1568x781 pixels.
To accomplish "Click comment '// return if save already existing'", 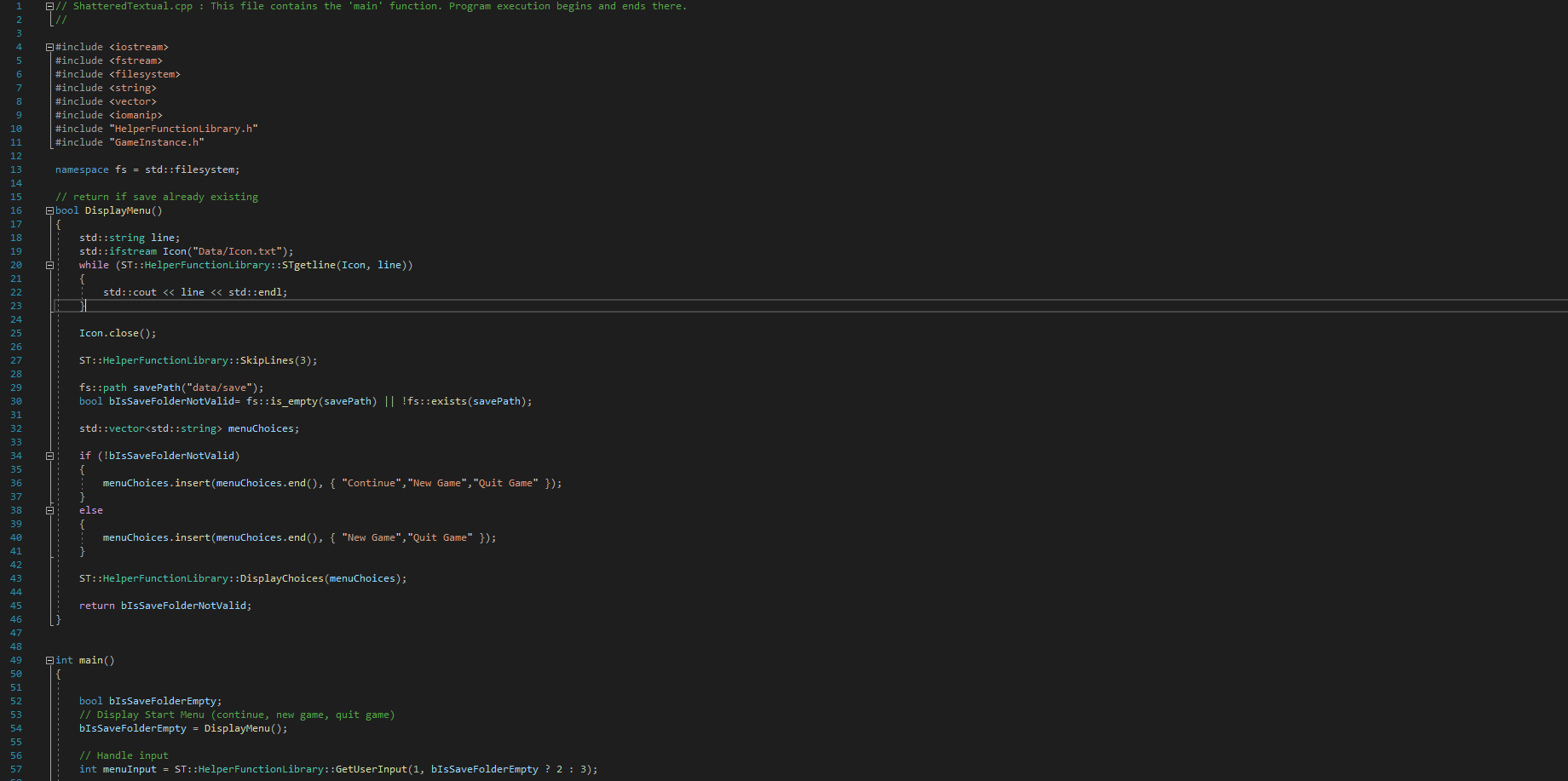I will pos(157,197).
